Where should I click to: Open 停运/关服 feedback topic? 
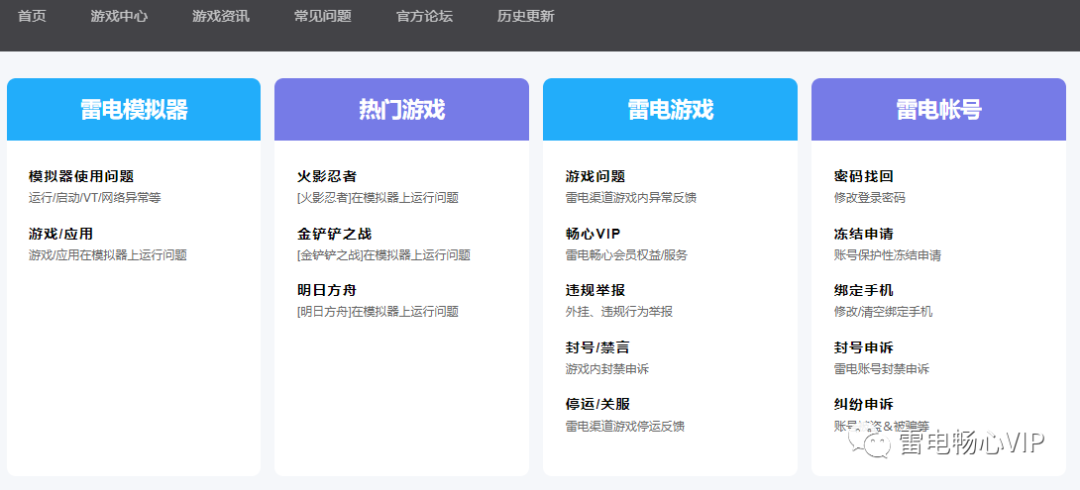[597, 404]
